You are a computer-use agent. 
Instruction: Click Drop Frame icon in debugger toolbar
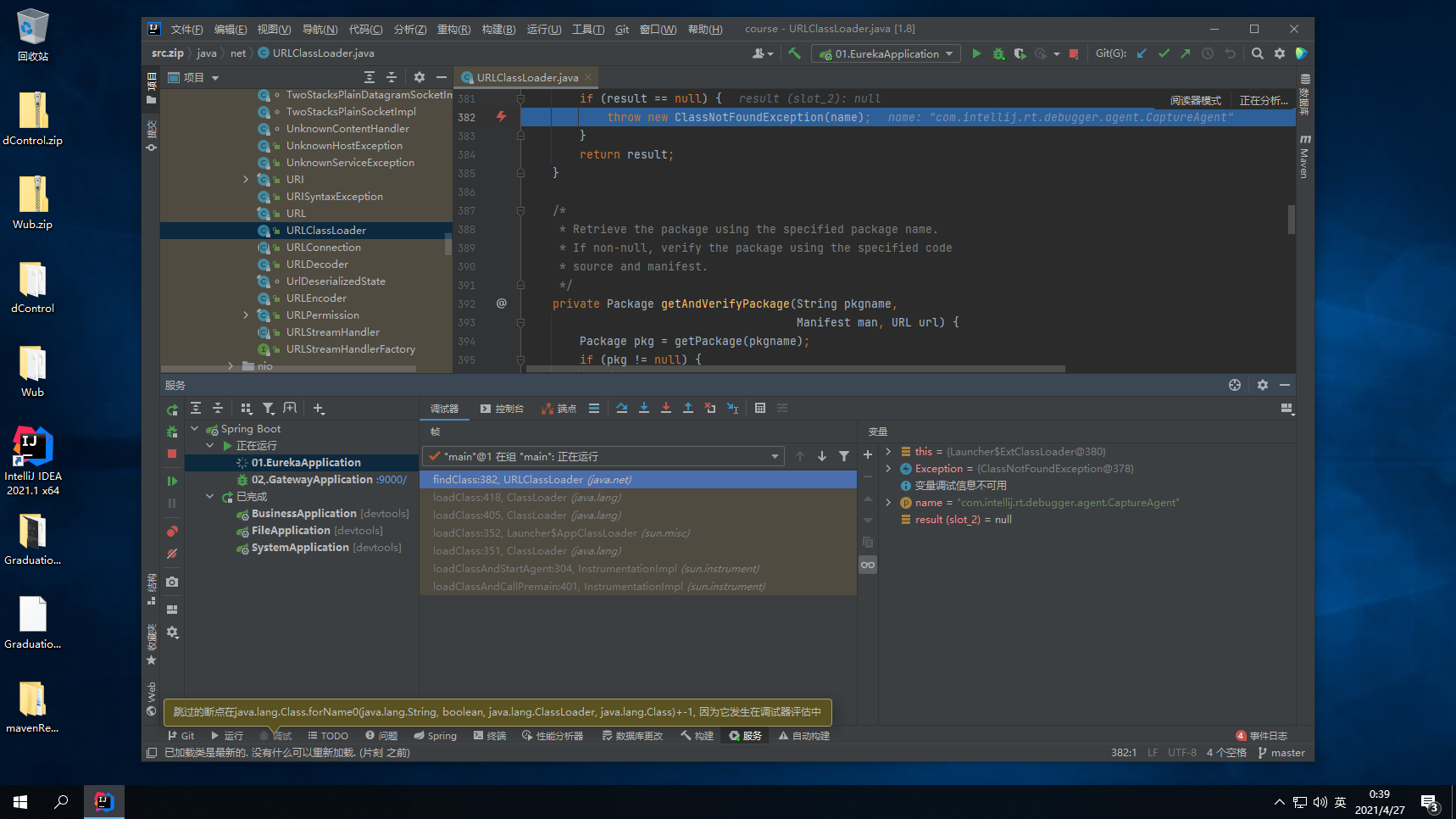coord(710,408)
